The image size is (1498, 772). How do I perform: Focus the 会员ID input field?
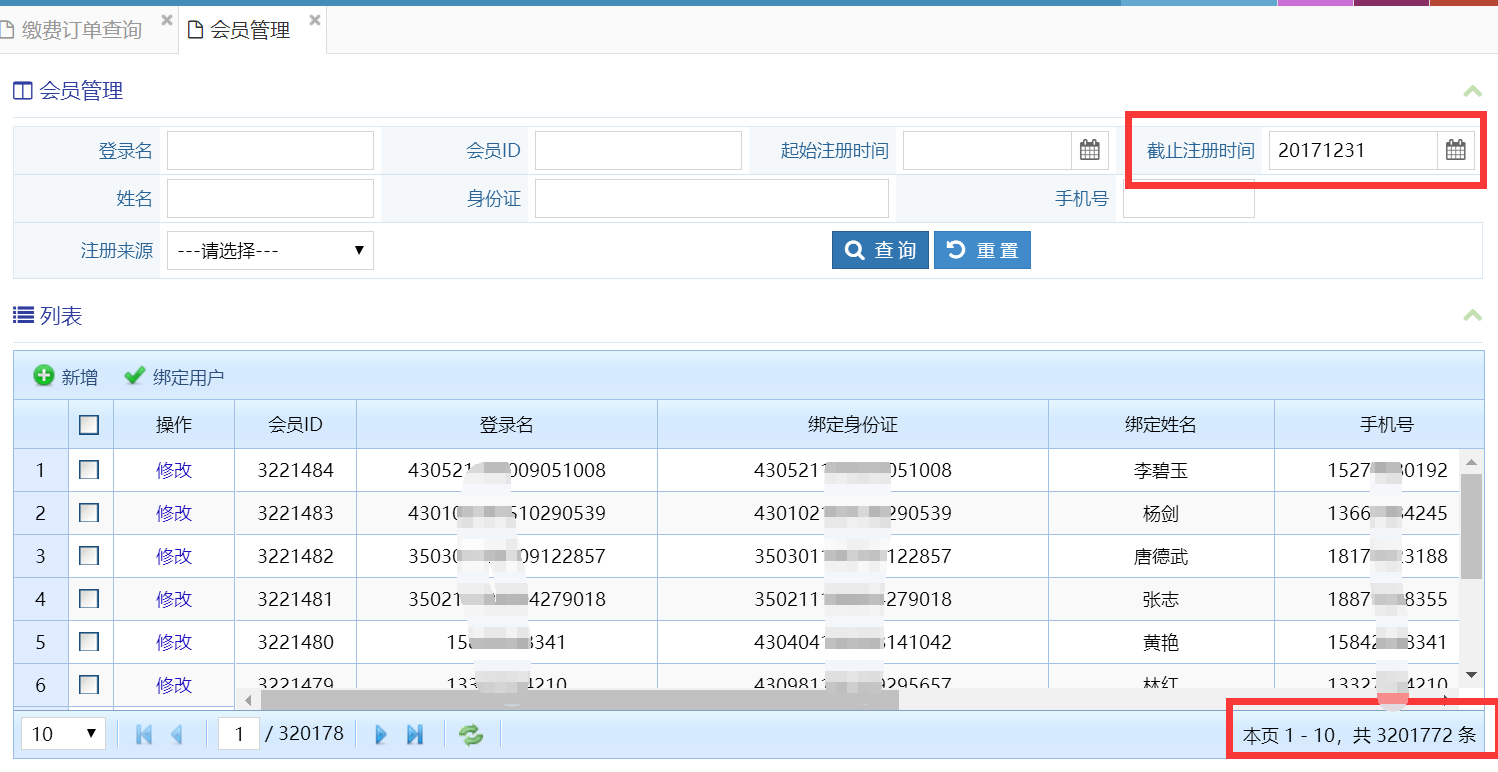coord(638,151)
